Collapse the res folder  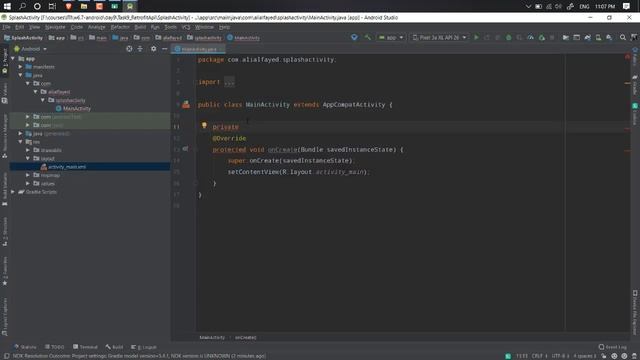[x=20, y=142]
